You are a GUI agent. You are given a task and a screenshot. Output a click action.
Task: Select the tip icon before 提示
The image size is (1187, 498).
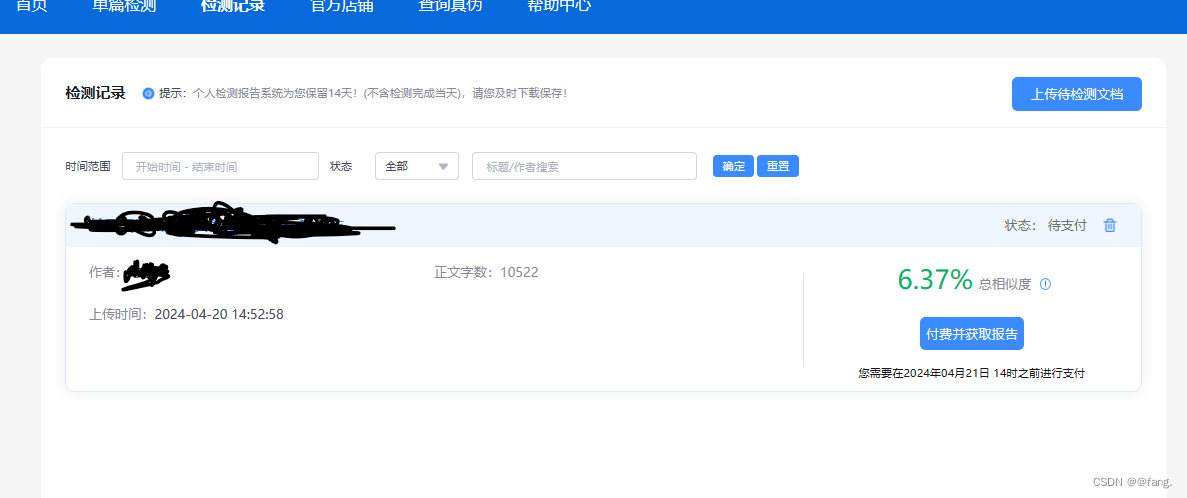coord(148,94)
